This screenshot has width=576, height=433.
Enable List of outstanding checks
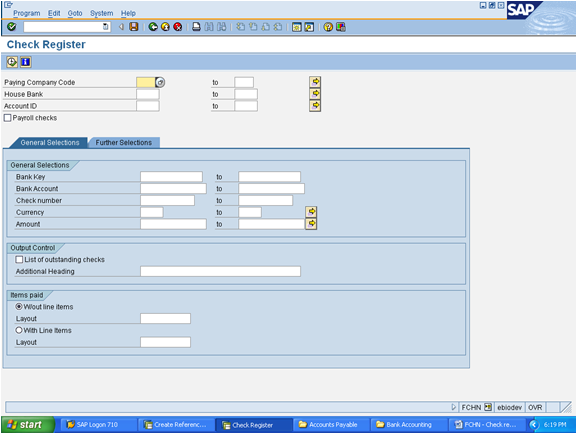(x=19, y=260)
